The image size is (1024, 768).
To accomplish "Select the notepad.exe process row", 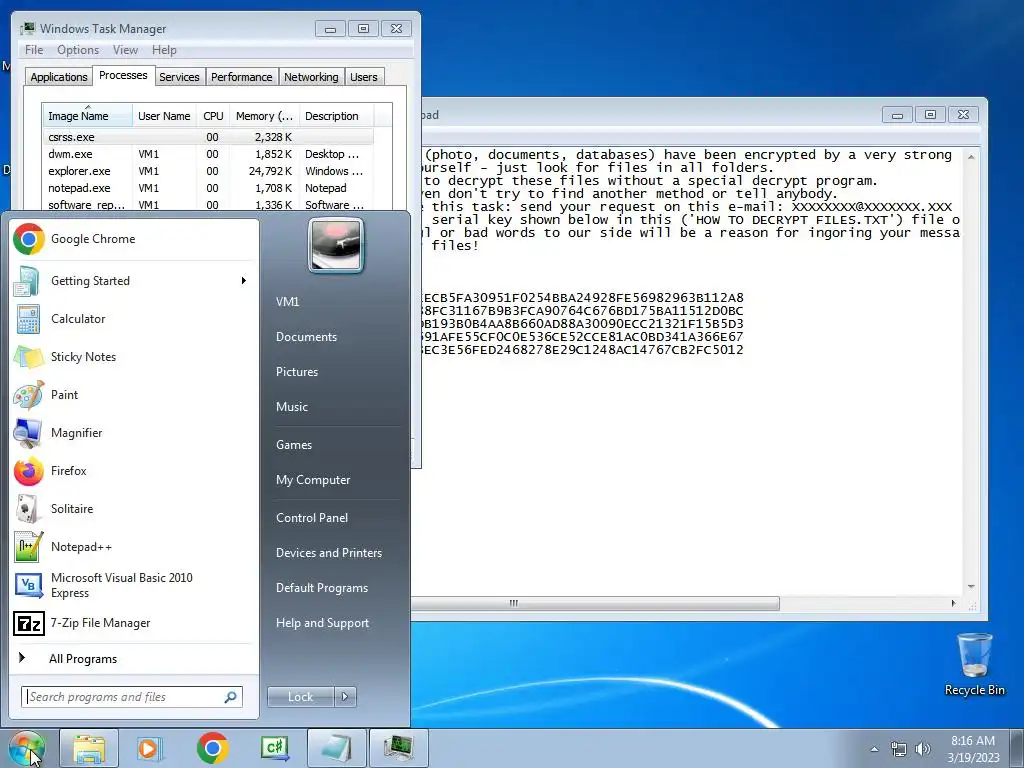I will pyautogui.click(x=209, y=188).
